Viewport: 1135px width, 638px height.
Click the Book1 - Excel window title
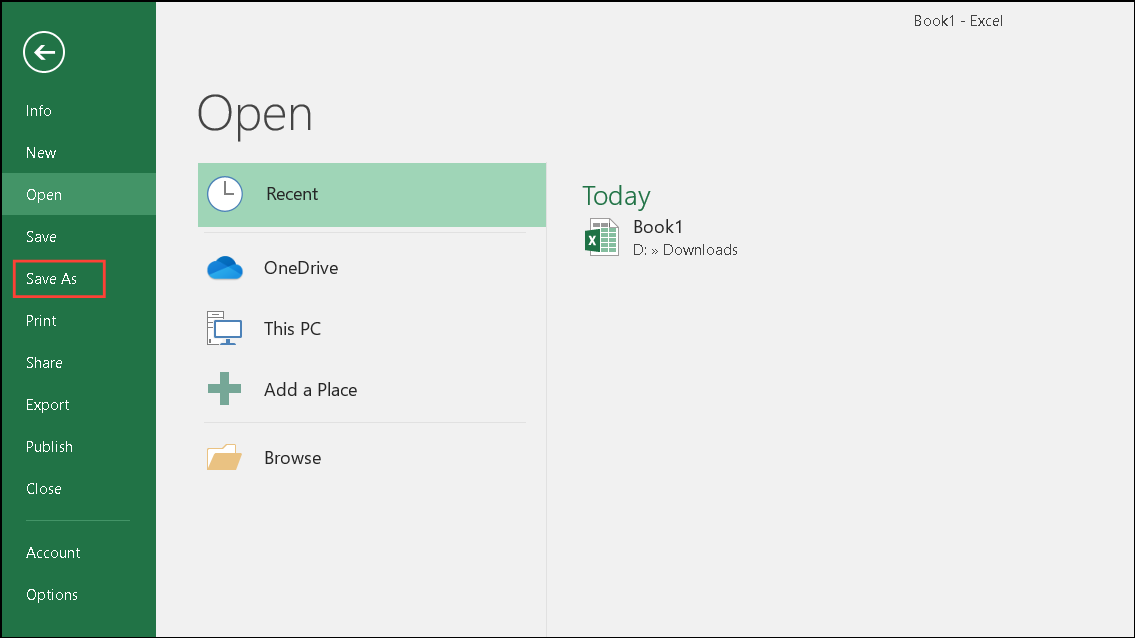958,21
